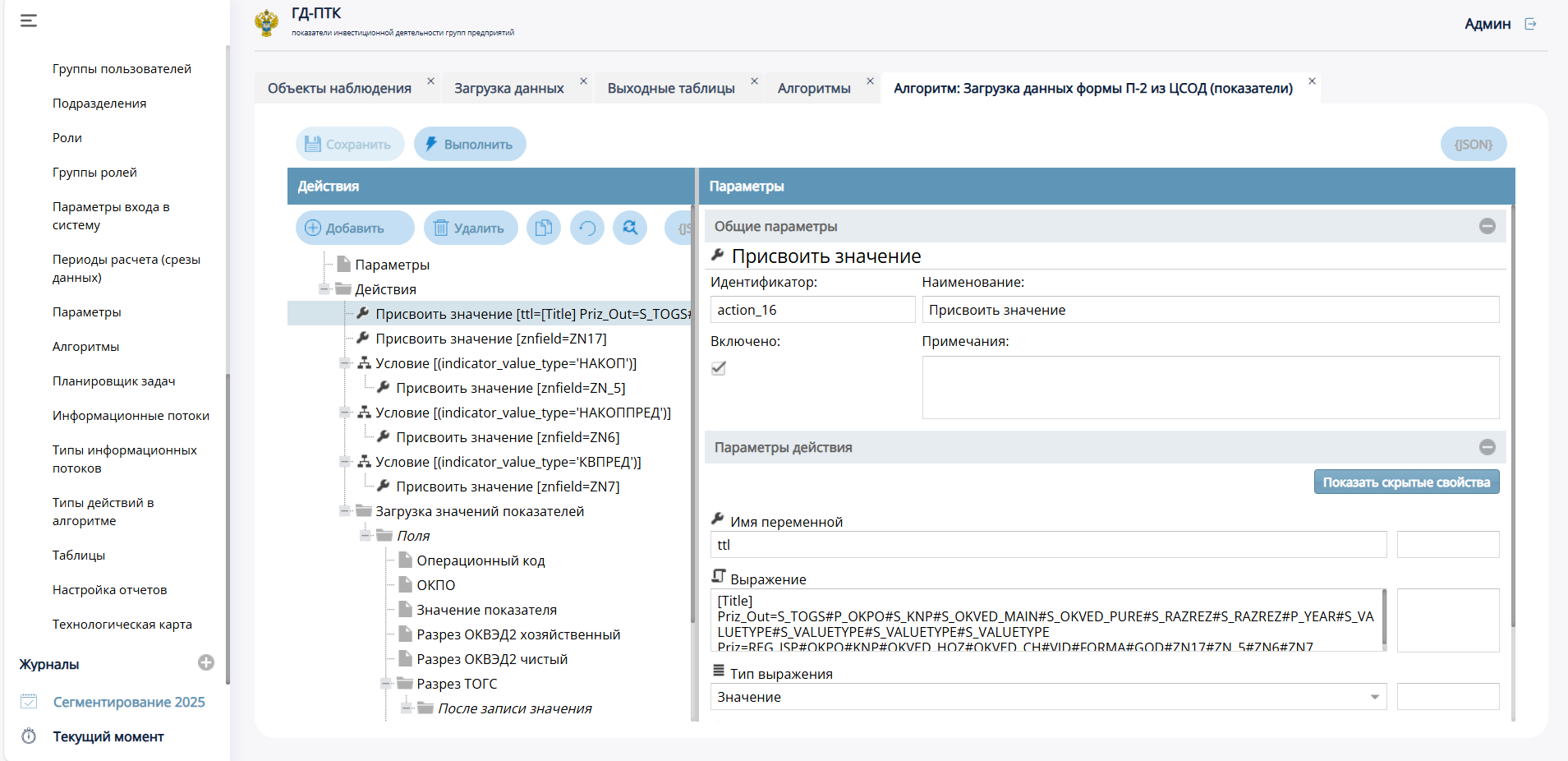
Task: Click the condition icon for 'НАКОППРЕД' row
Action: [x=364, y=412]
